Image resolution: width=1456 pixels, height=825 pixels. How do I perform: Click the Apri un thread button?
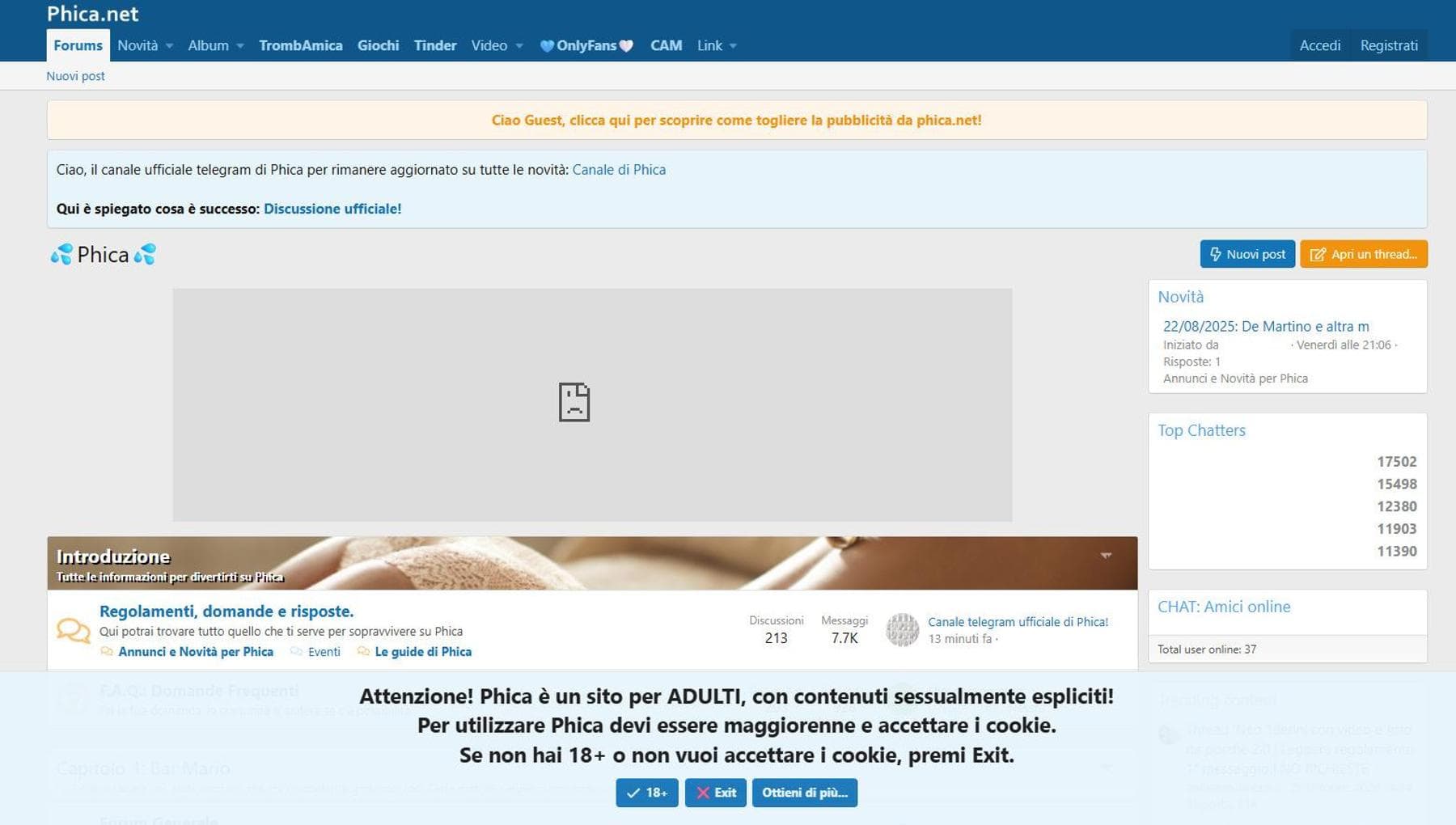[1364, 254]
